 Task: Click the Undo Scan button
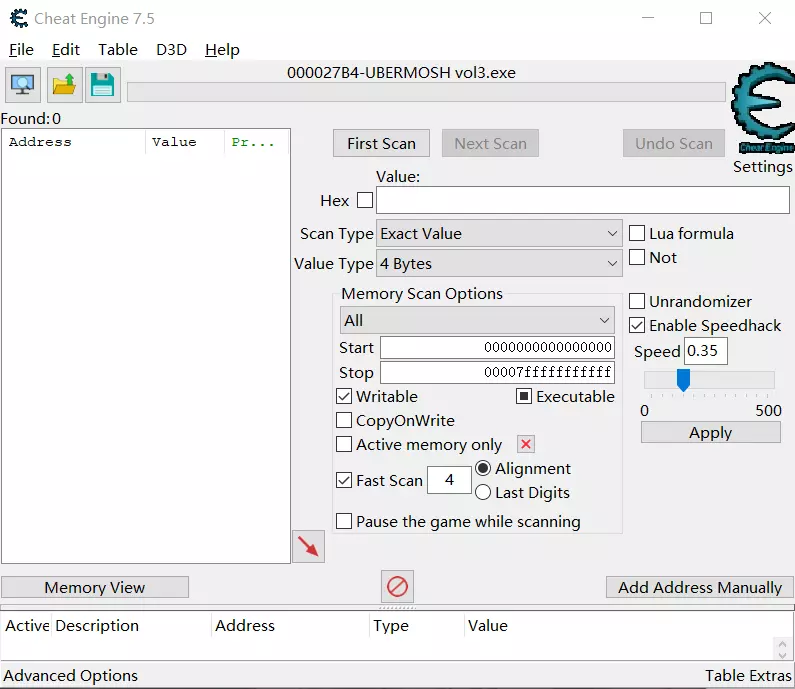pyautogui.click(x=674, y=143)
